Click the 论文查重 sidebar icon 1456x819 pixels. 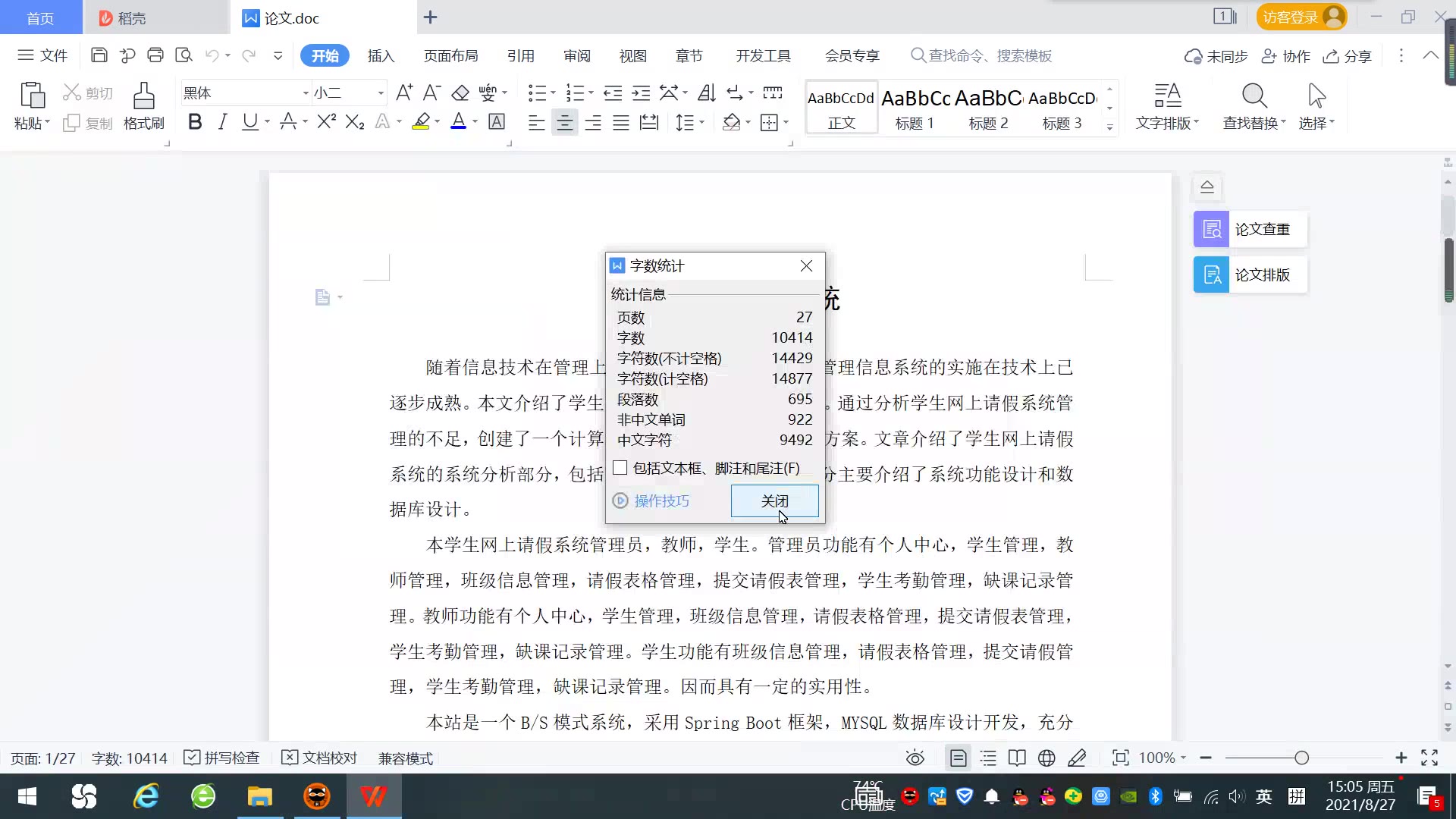point(1212,229)
